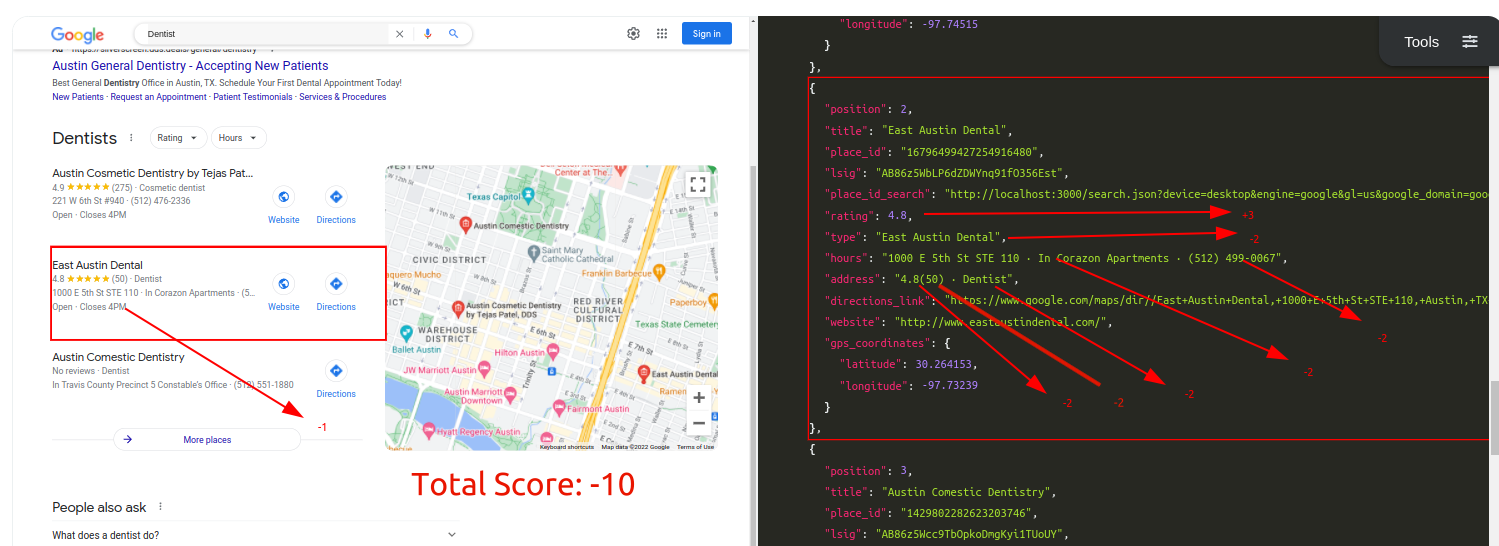Zoom in on the map
The image size is (1499, 546).
click(699, 398)
